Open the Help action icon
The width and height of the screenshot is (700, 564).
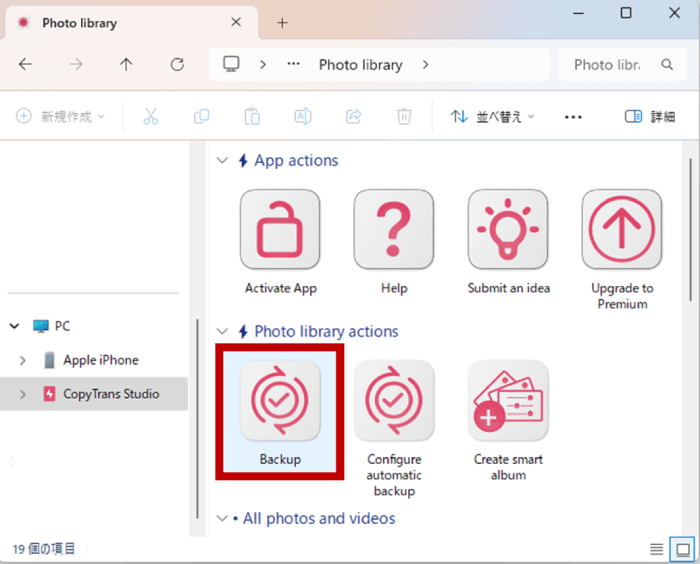pos(394,229)
